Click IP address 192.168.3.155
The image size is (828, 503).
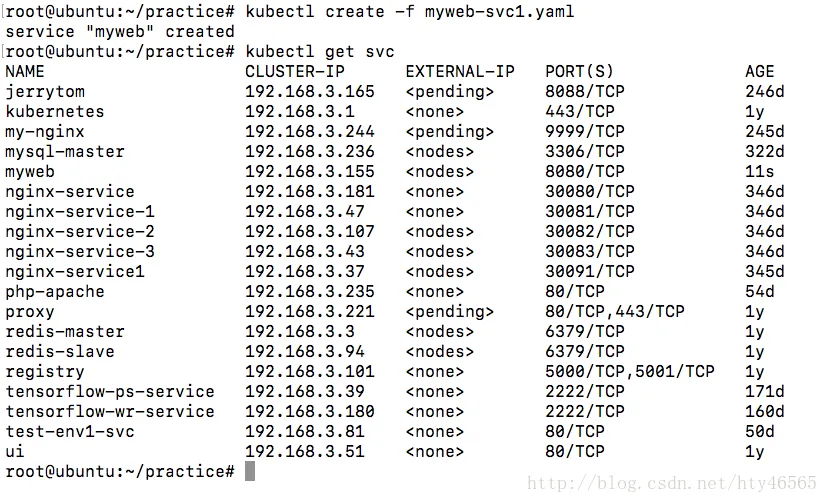(x=309, y=172)
